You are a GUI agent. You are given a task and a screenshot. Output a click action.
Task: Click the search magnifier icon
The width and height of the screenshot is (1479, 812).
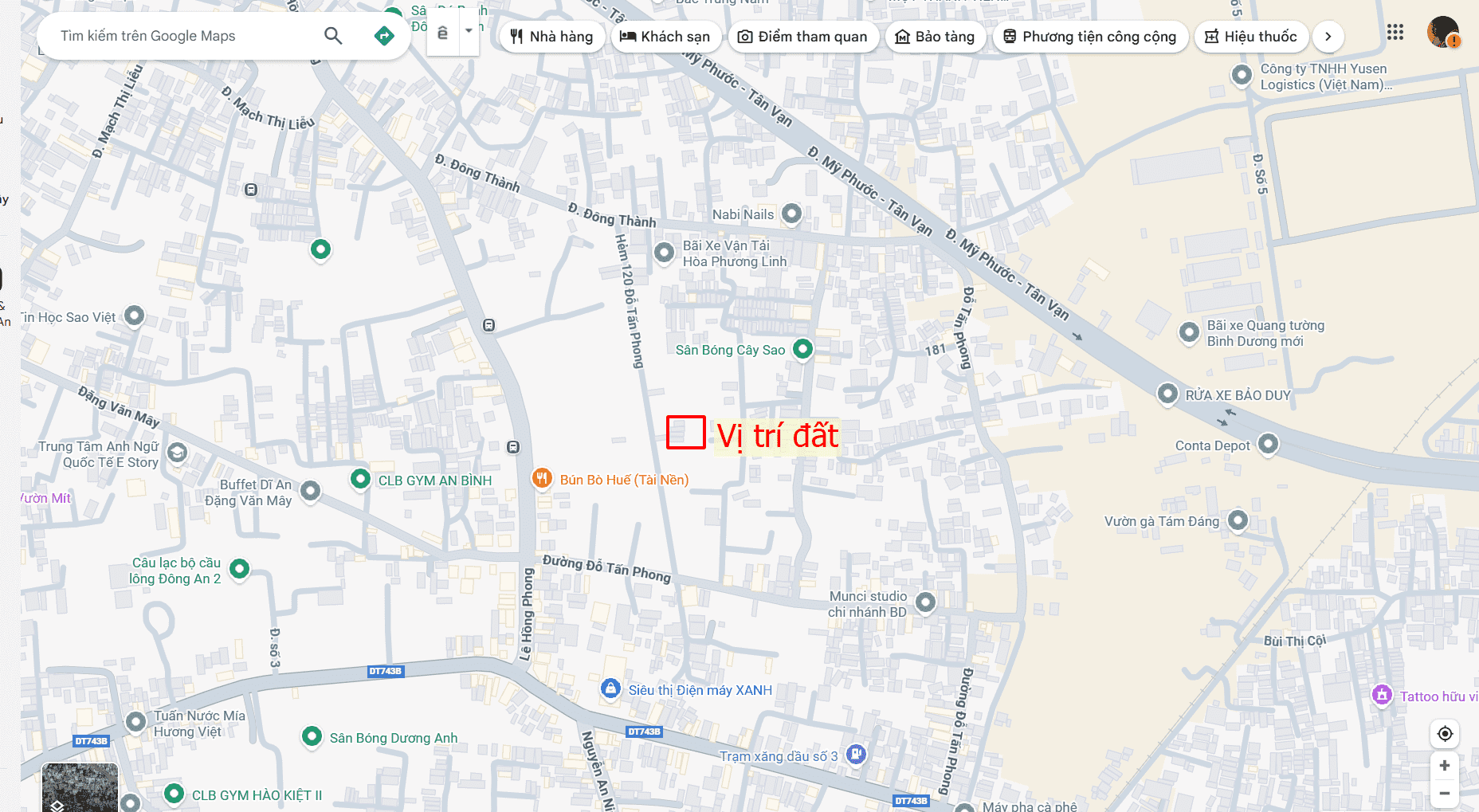(x=333, y=36)
